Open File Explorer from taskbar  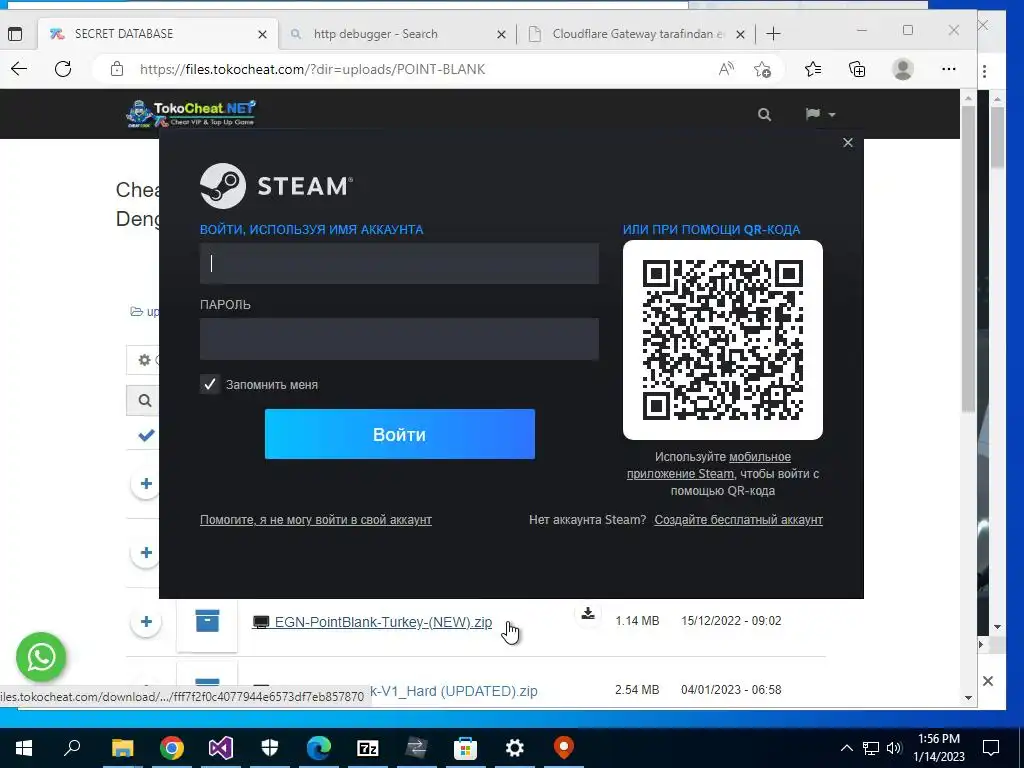122,748
